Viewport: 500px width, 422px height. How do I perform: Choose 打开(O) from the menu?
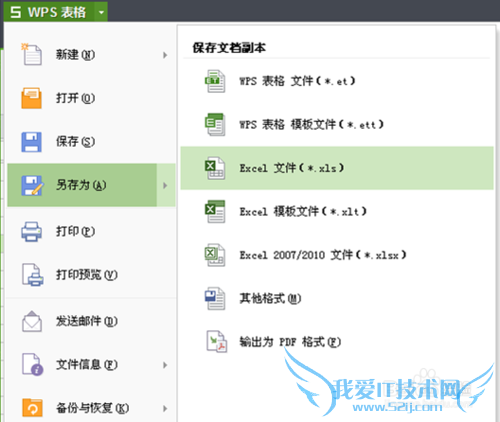91,98
